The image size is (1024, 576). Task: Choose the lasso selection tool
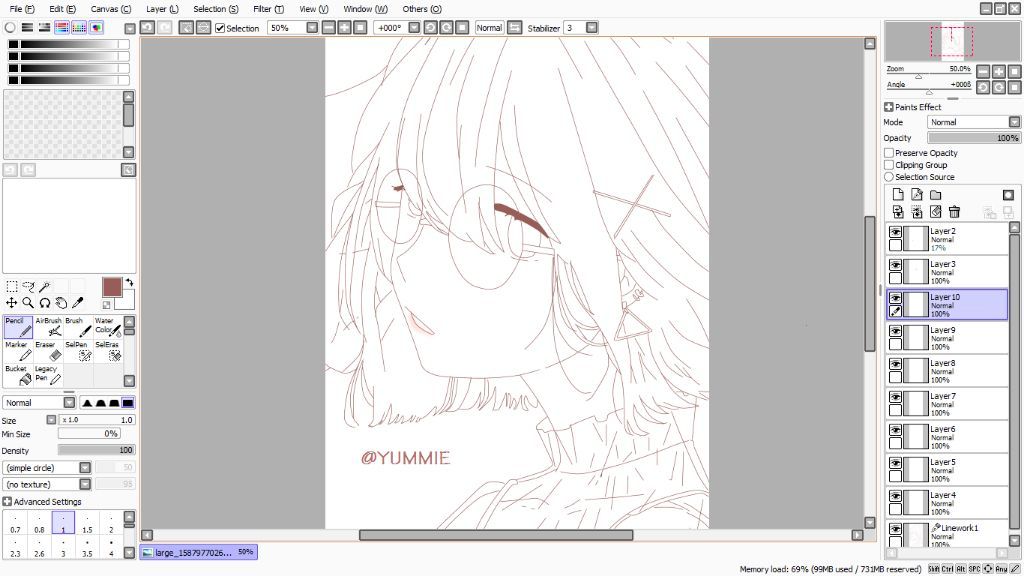(x=28, y=287)
